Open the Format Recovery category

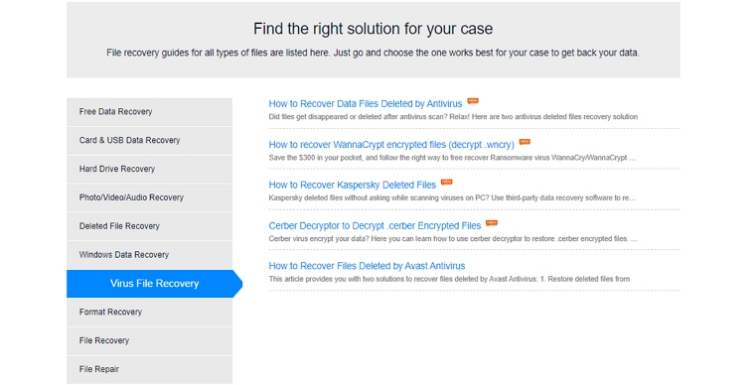(149, 312)
